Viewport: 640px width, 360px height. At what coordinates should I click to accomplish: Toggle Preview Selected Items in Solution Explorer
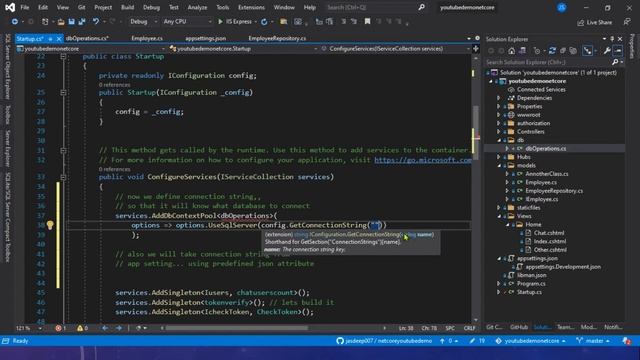[x=618, y=51]
